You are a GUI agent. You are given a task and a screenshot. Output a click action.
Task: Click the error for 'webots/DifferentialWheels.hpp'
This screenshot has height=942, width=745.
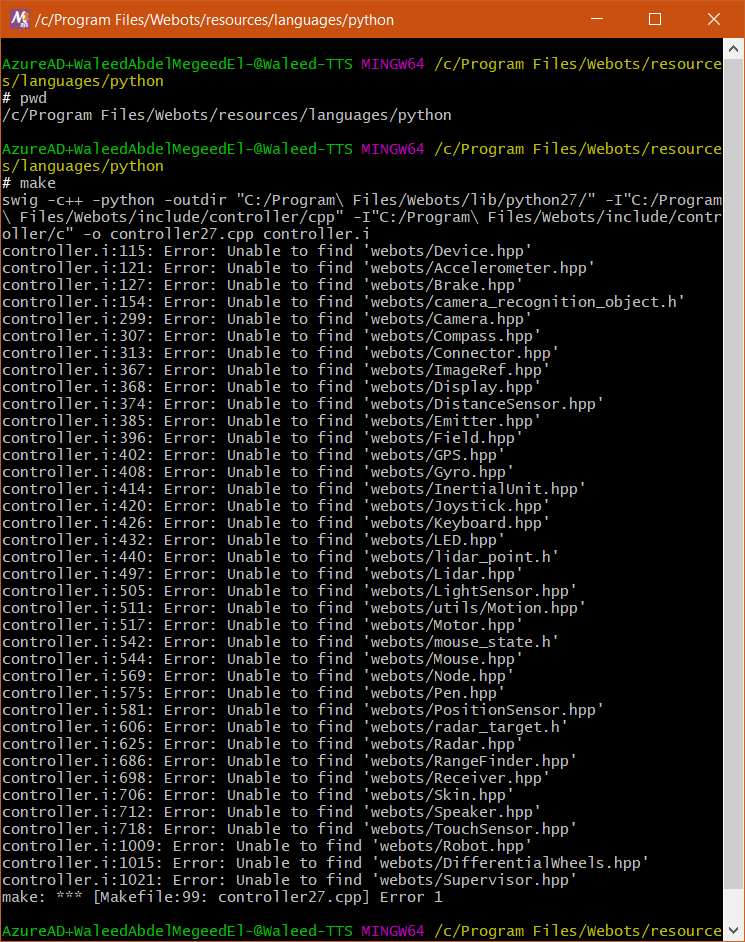click(326, 862)
